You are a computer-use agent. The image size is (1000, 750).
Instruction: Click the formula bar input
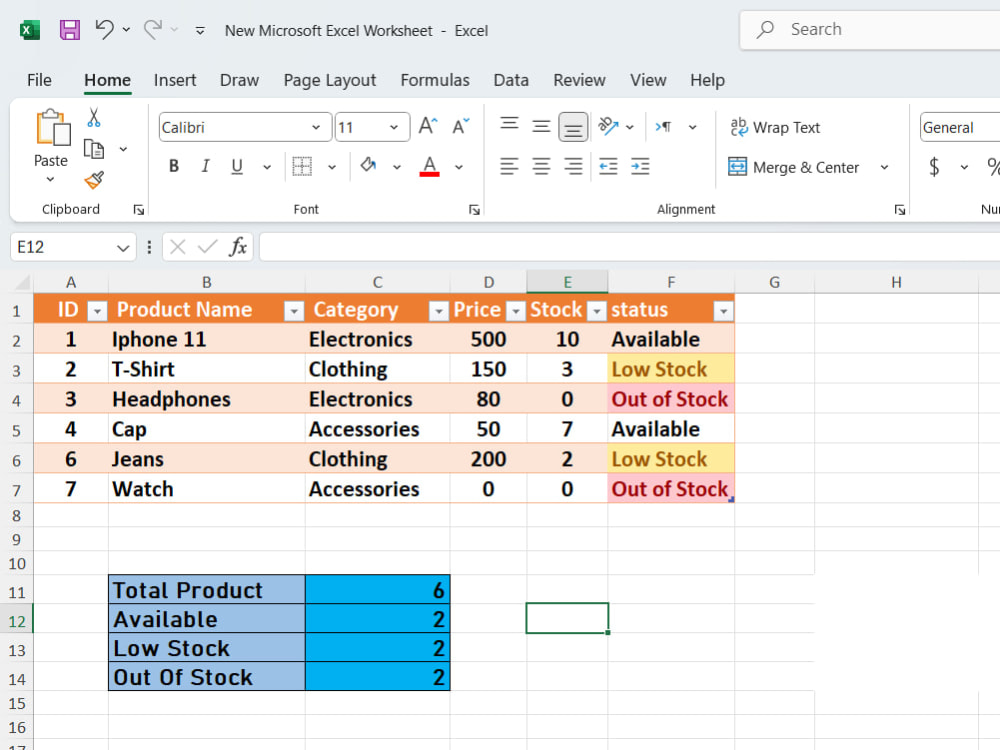pyautogui.click(x=629, y=247)
